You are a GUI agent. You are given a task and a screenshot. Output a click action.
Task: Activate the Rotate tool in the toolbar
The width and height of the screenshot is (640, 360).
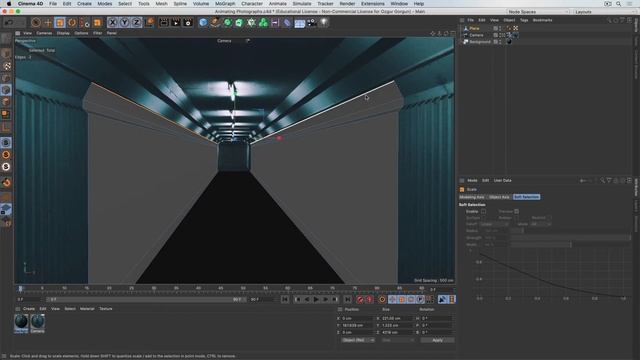[72, 22]
